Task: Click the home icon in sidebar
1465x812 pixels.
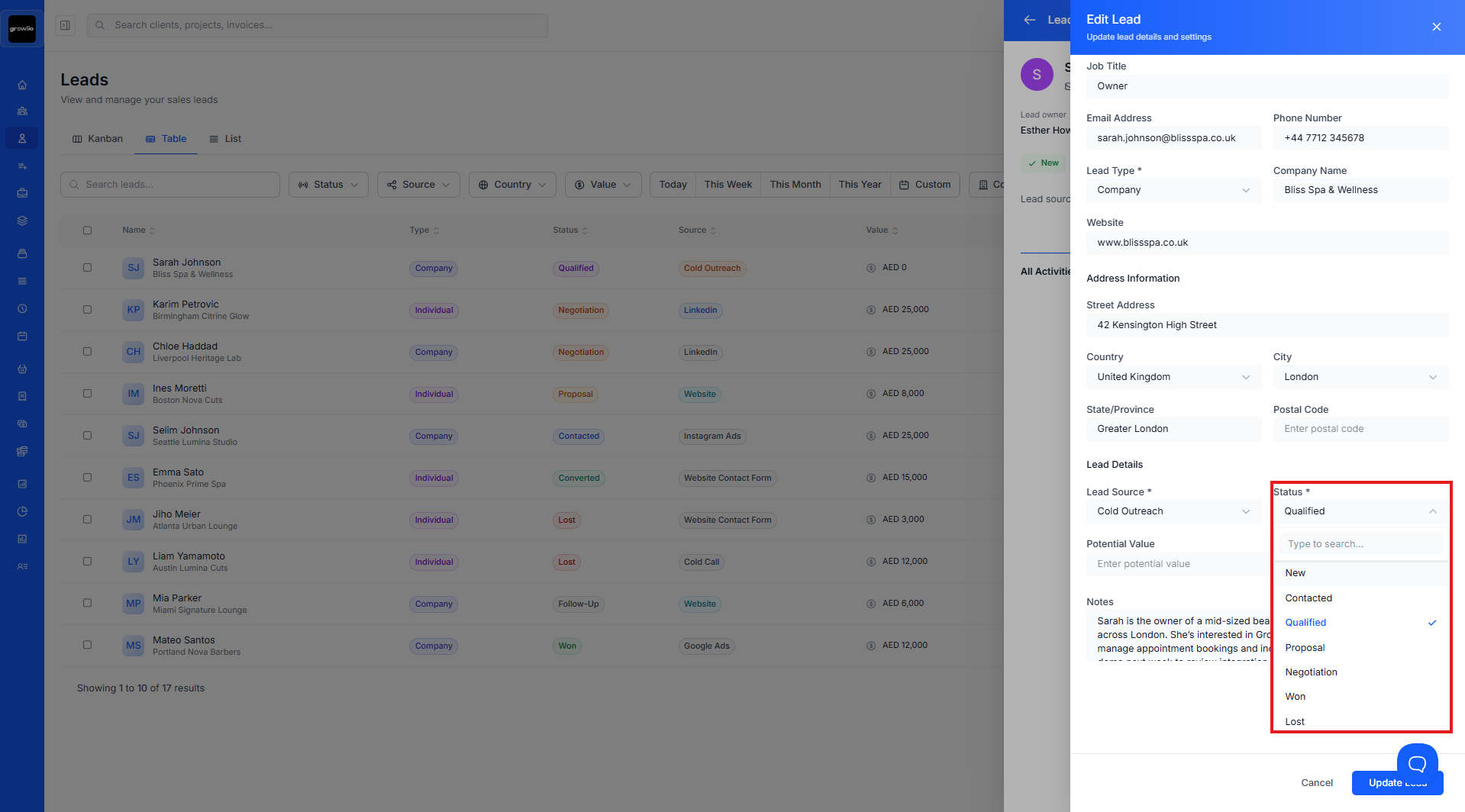Action: click(22, 85)
